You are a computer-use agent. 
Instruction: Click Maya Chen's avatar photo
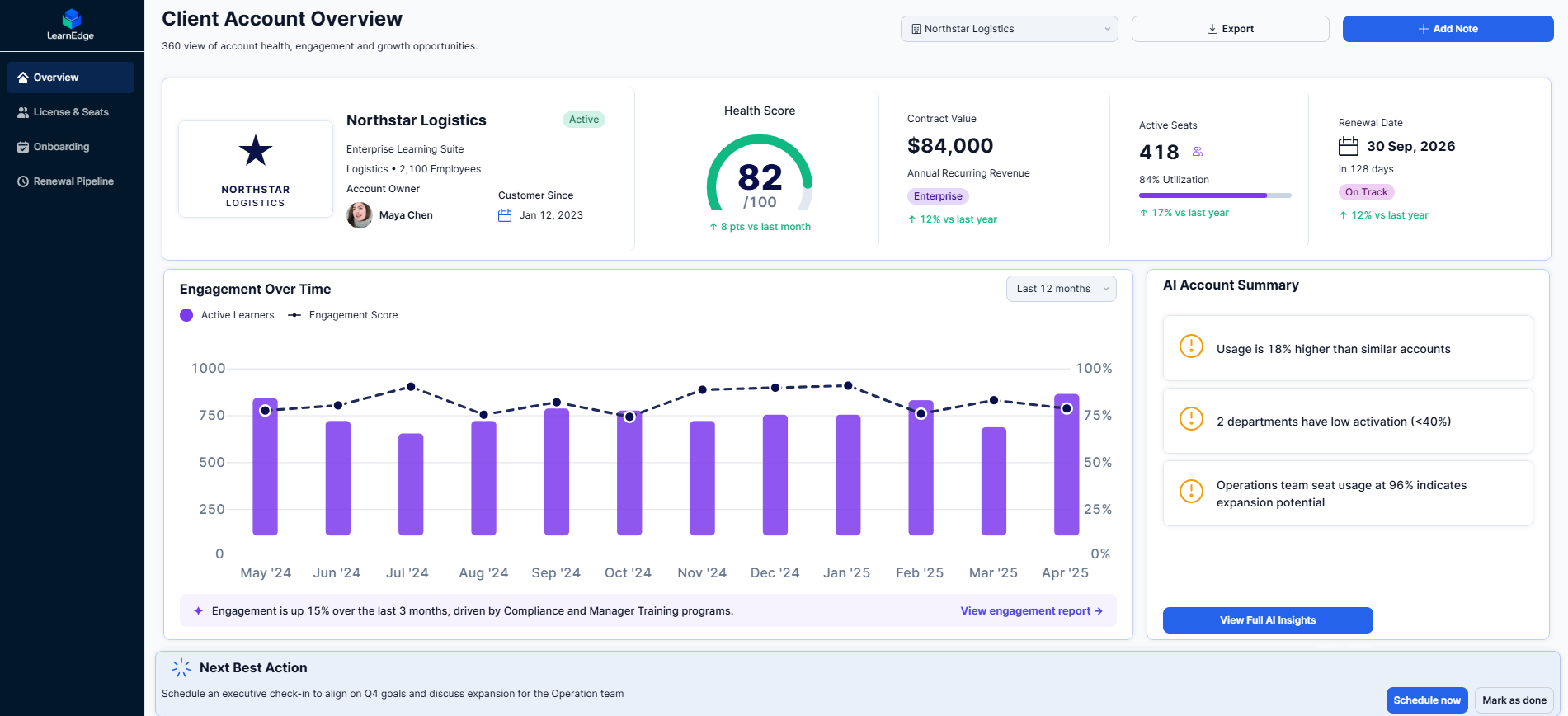point(360,215)
